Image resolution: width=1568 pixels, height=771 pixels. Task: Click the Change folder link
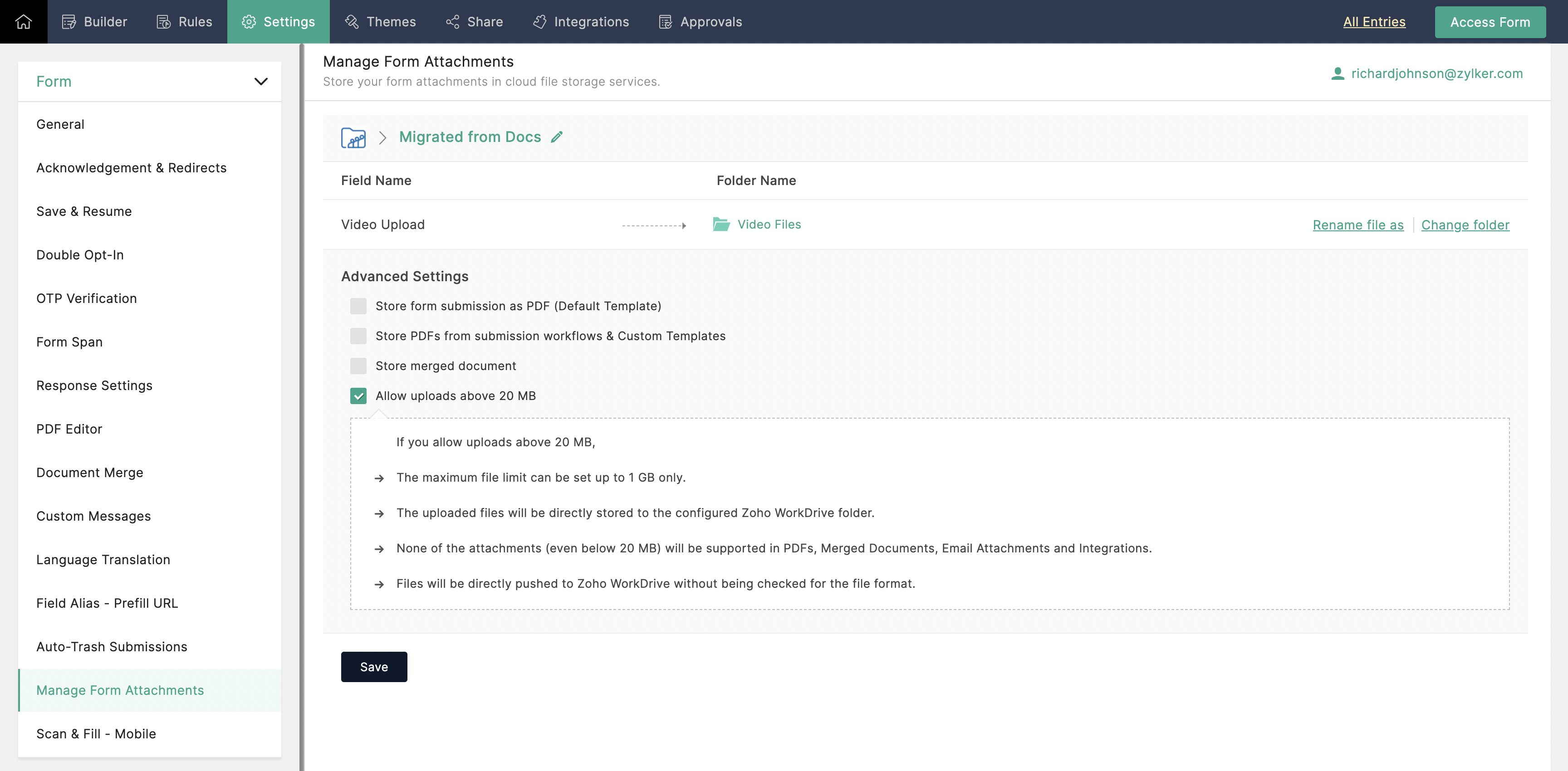1465,225
